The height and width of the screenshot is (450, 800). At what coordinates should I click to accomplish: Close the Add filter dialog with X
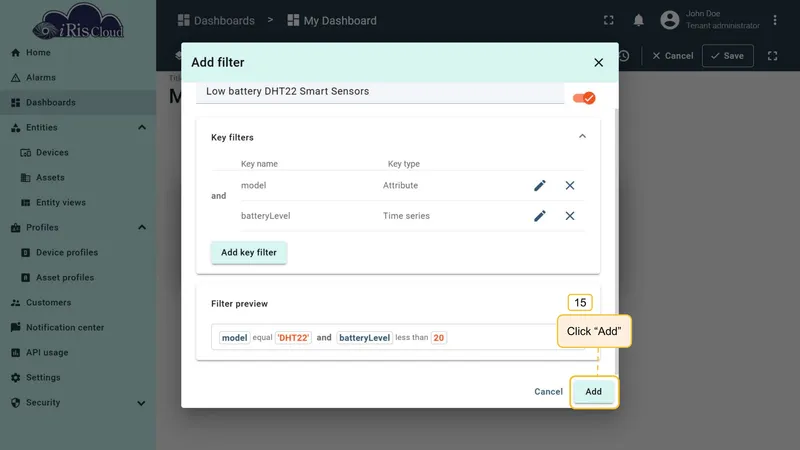coord(598,62)
